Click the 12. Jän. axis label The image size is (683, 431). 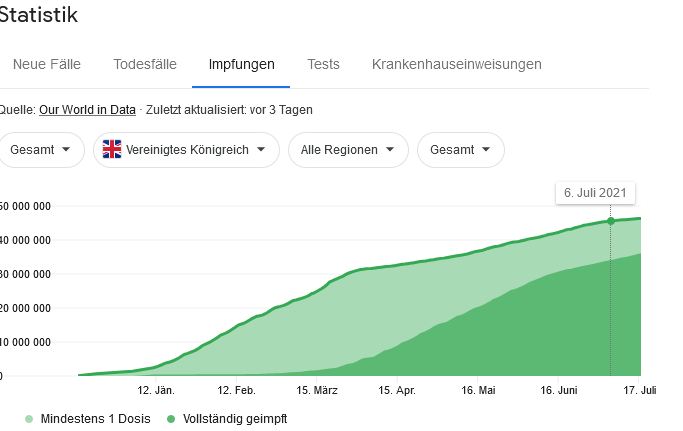(x=156, y=390)
